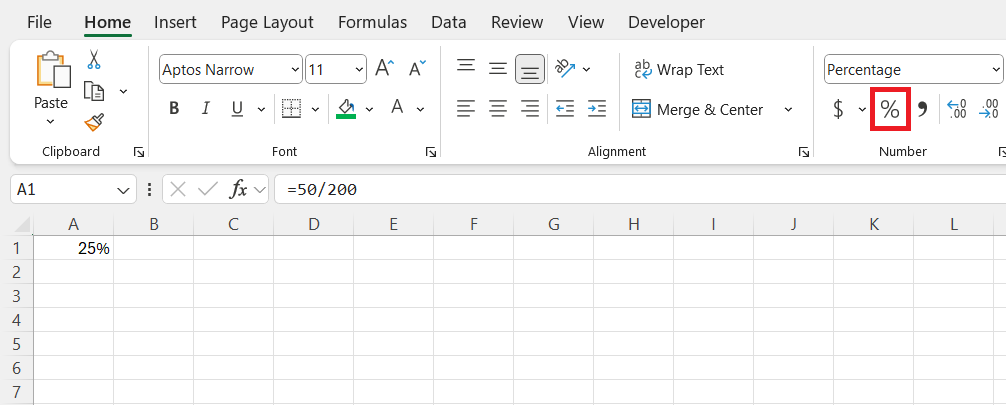Decrease font size with smaller A
The image size is (1006, 405).
point(417,68)
